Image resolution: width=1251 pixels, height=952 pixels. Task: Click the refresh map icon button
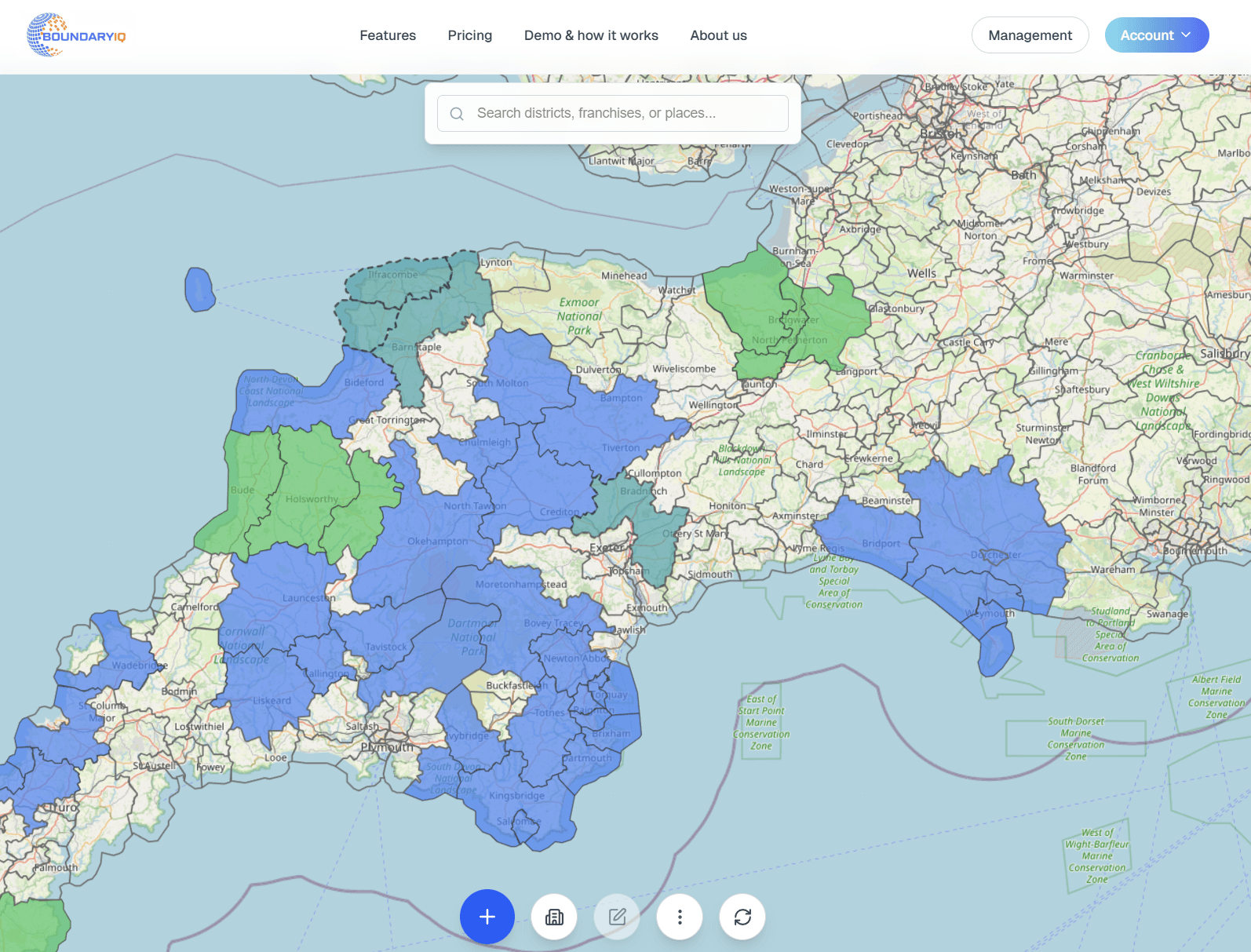[742, 917]
